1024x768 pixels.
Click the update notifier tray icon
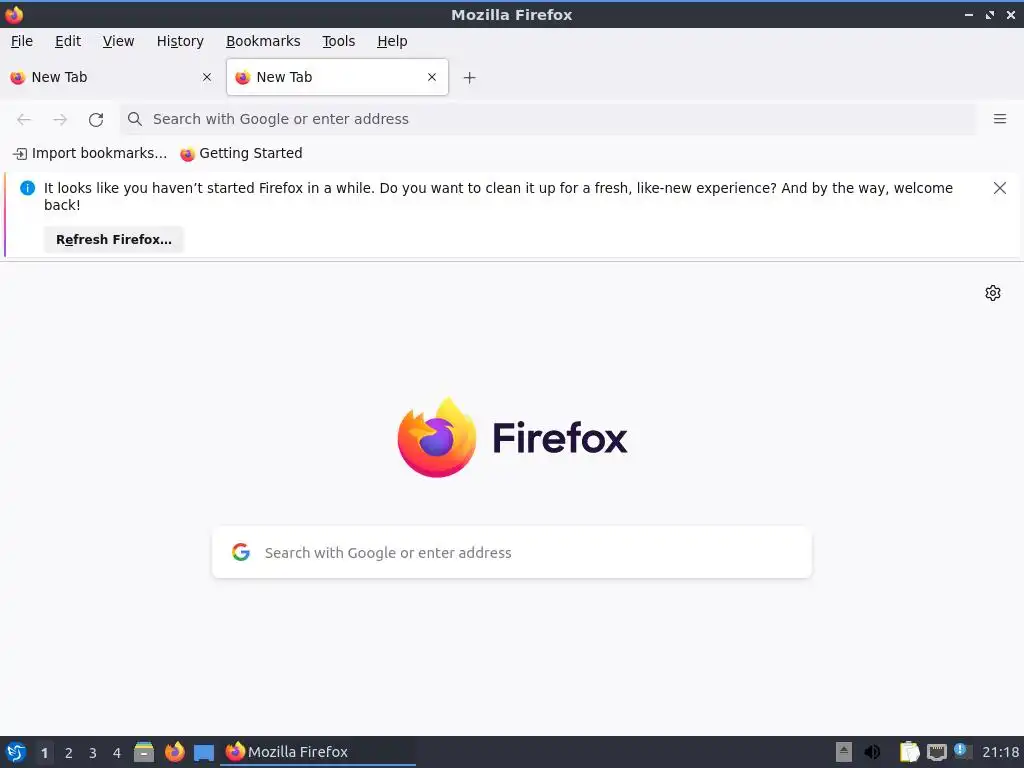[x=963, y=751]
